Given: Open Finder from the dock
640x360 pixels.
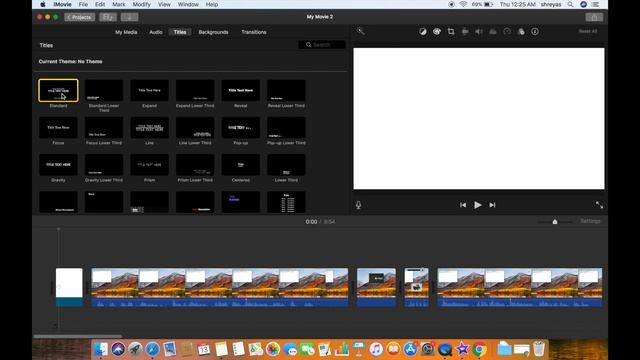Looking at the screenshot, I should [x=101, y=349].
